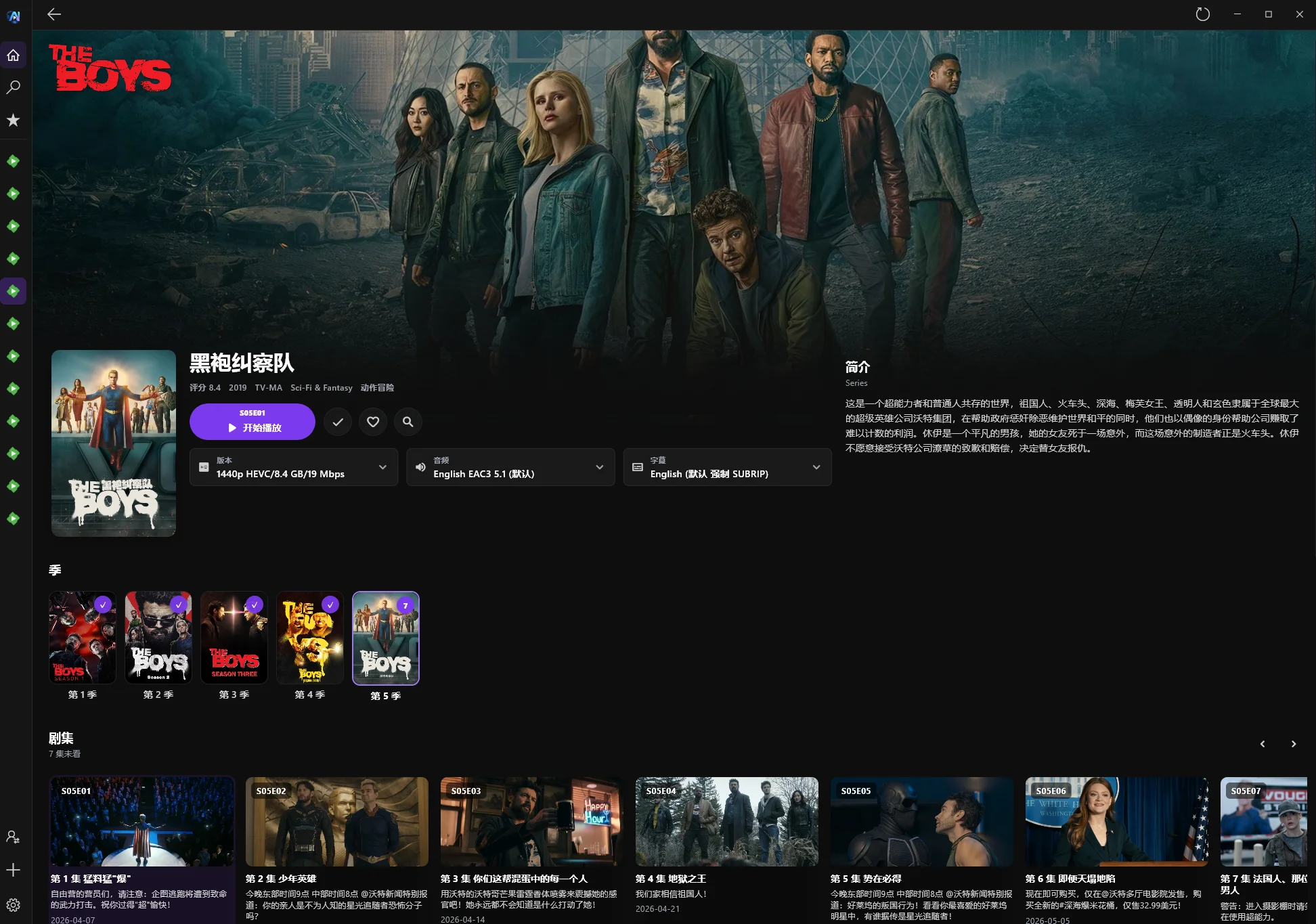Toggle the heart favorite button

pyautogui.click(x=373, y=422)
